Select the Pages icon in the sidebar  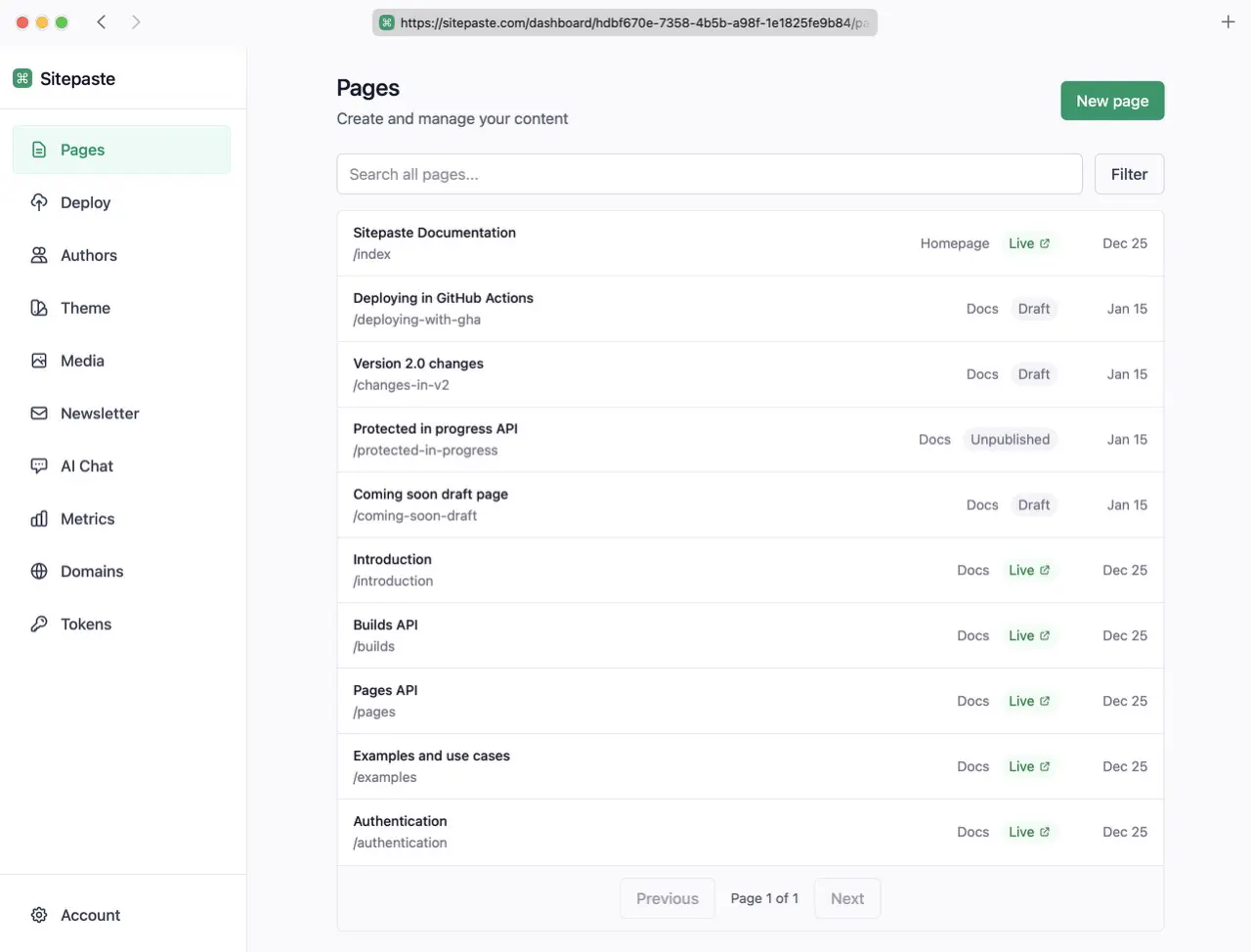39,150
